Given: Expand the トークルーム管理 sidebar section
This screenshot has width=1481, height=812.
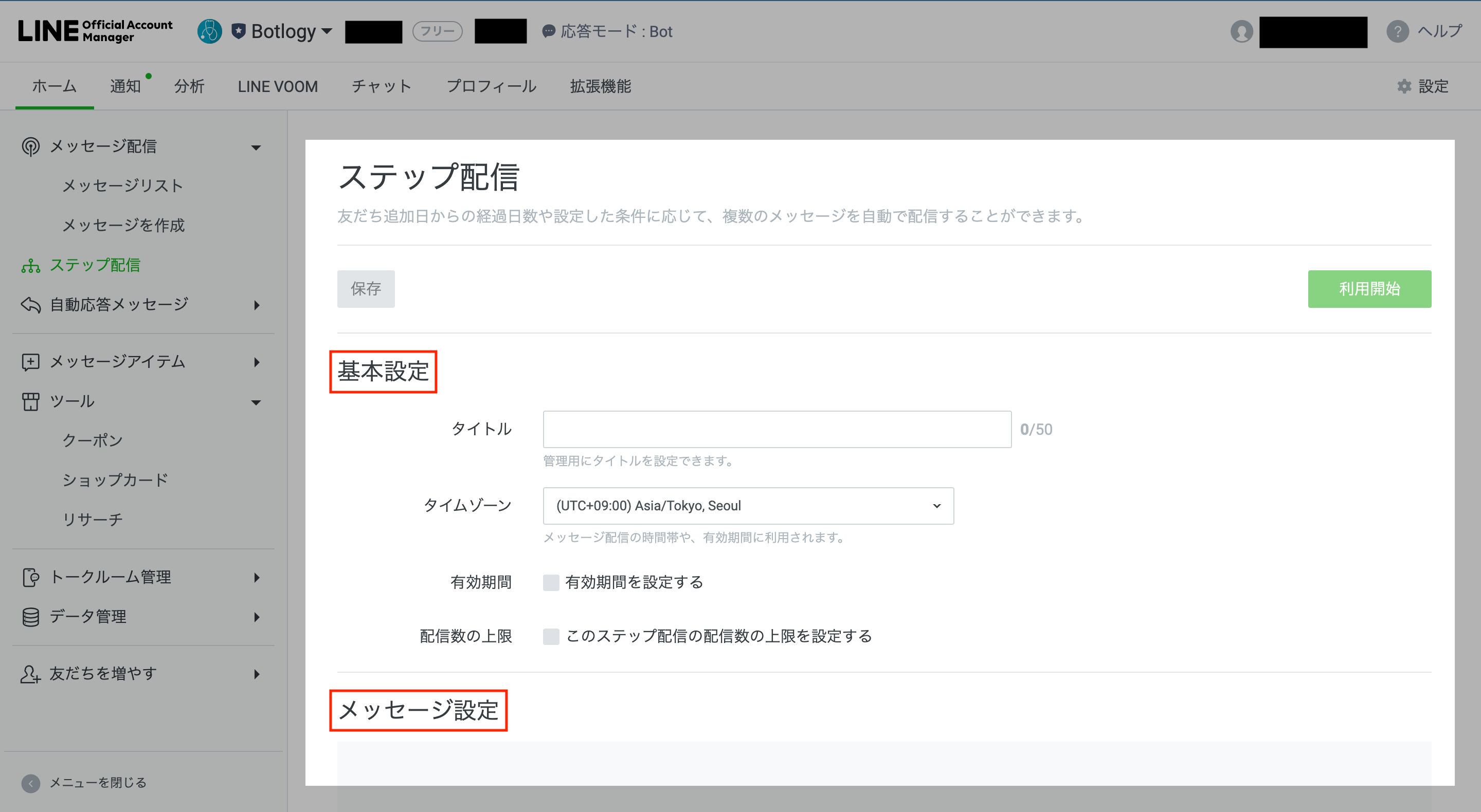Looking at the screenshot, I should pos(257,578).
